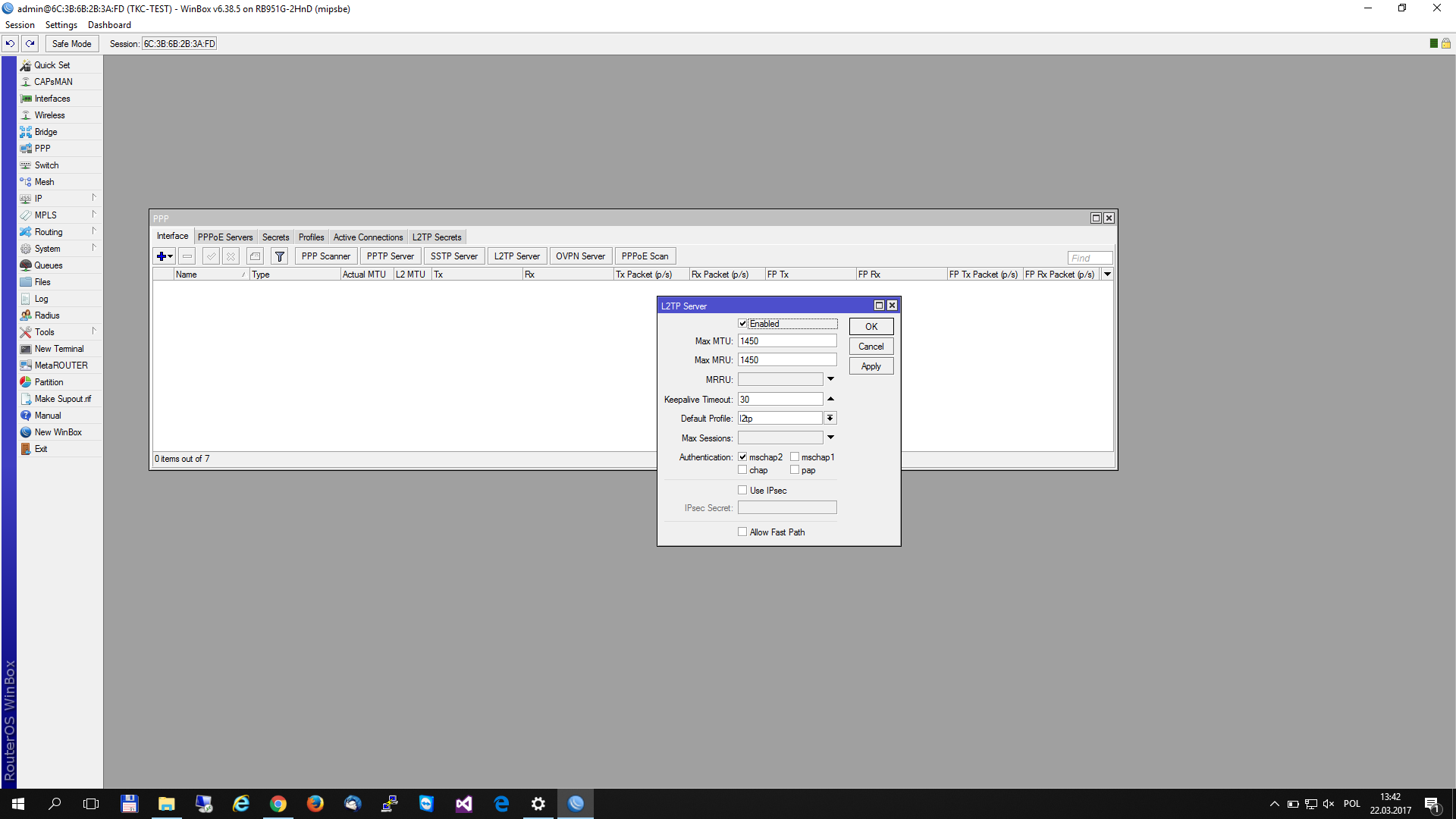Click the filter funnel icon in PPP toolbar

pyautogui.click(x=280, y=256)
